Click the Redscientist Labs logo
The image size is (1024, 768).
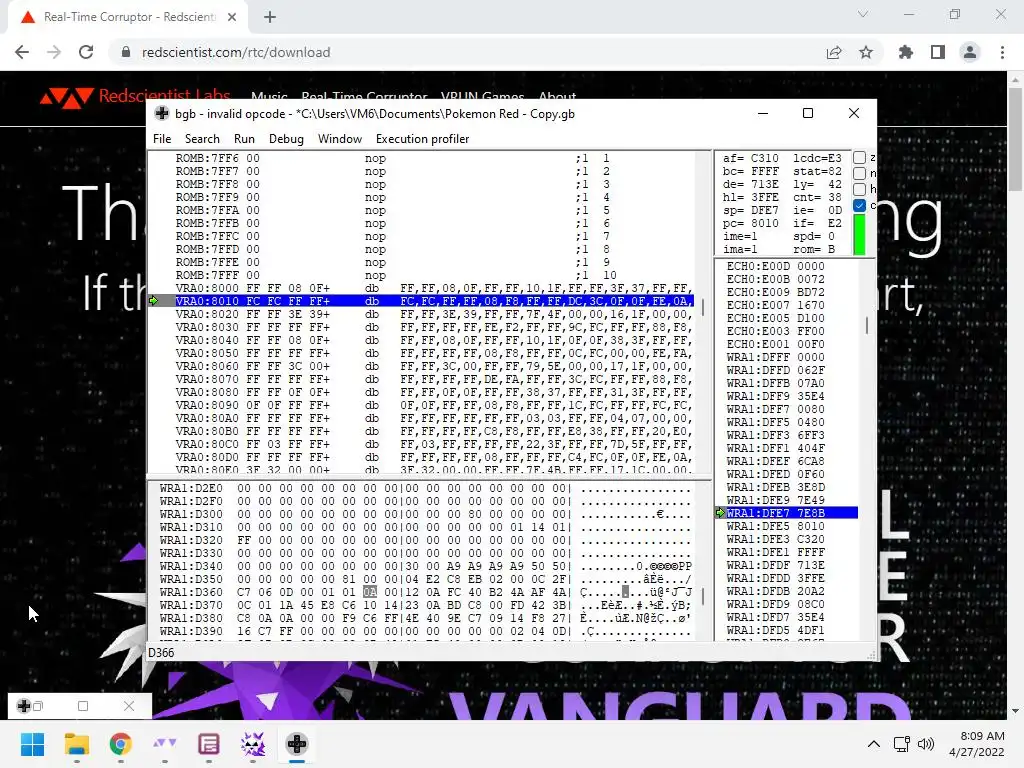[135, 97]
